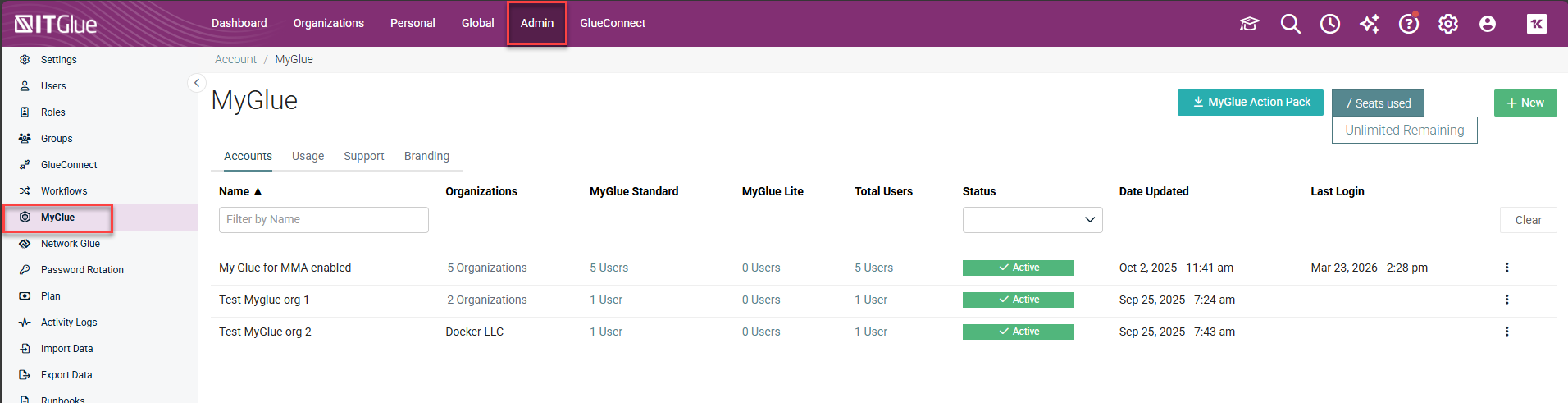Download the MyGlue Action Pack
Image resolution: width=1568 pixels, height=403 pixels.
1250,103
